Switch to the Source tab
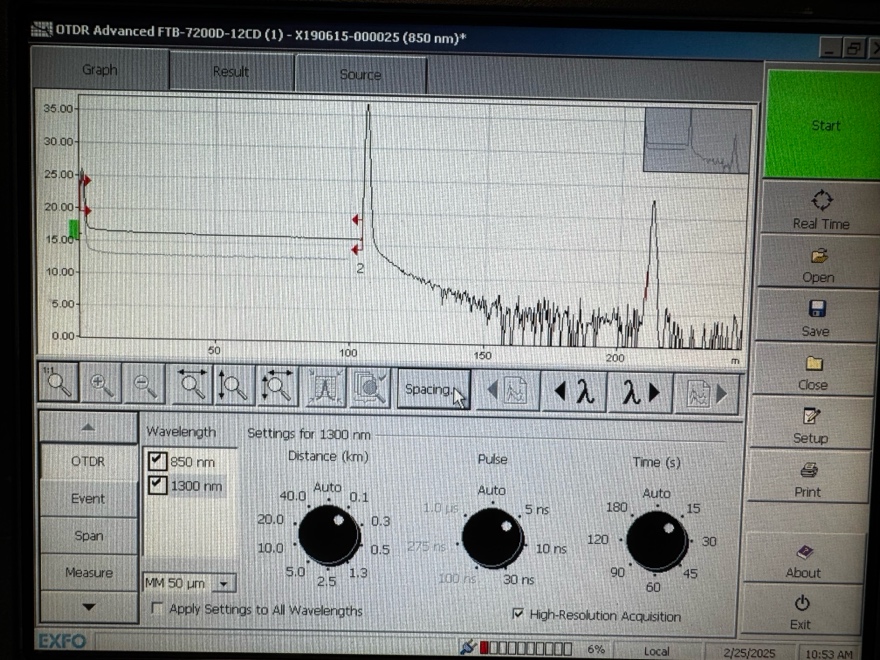 pyautogui.click(x=360, y=74)
